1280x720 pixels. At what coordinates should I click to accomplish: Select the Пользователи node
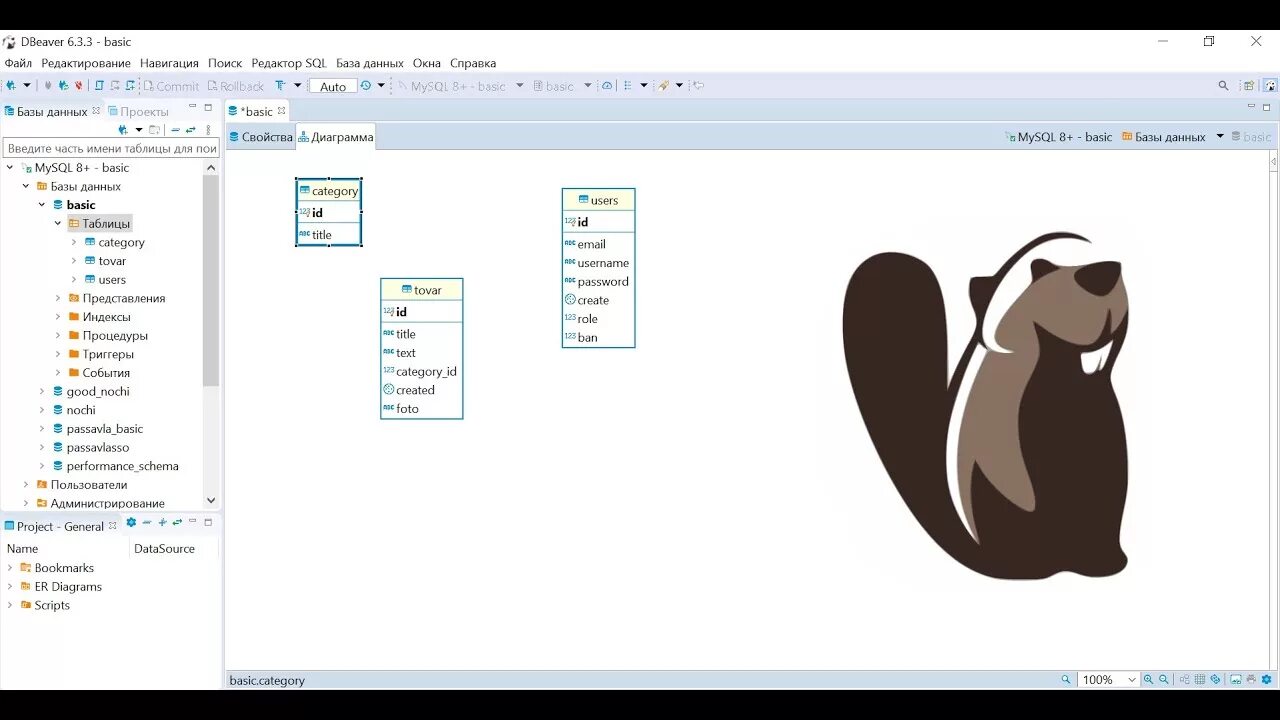(x=89, y=485)
